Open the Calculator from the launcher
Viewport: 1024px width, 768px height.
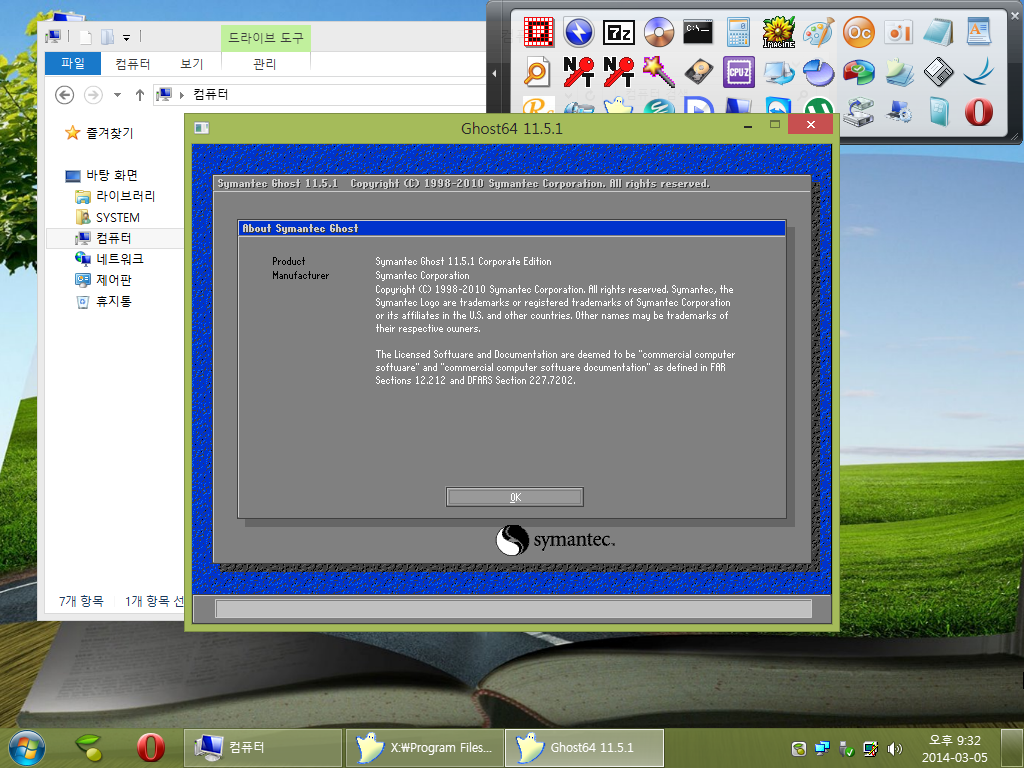738,32
